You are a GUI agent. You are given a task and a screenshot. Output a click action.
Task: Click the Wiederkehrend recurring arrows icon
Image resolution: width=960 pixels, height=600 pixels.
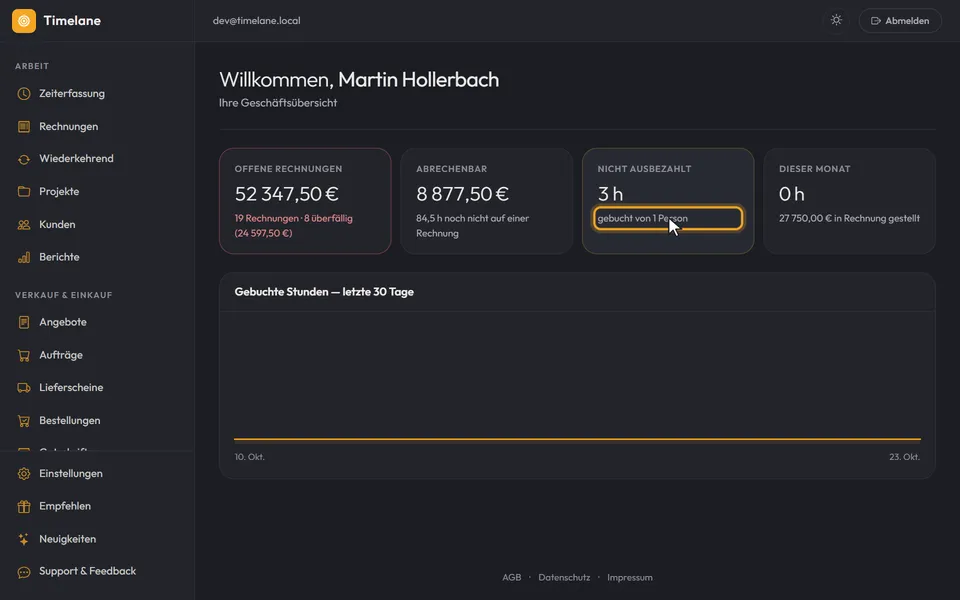[x=24, y=159]
